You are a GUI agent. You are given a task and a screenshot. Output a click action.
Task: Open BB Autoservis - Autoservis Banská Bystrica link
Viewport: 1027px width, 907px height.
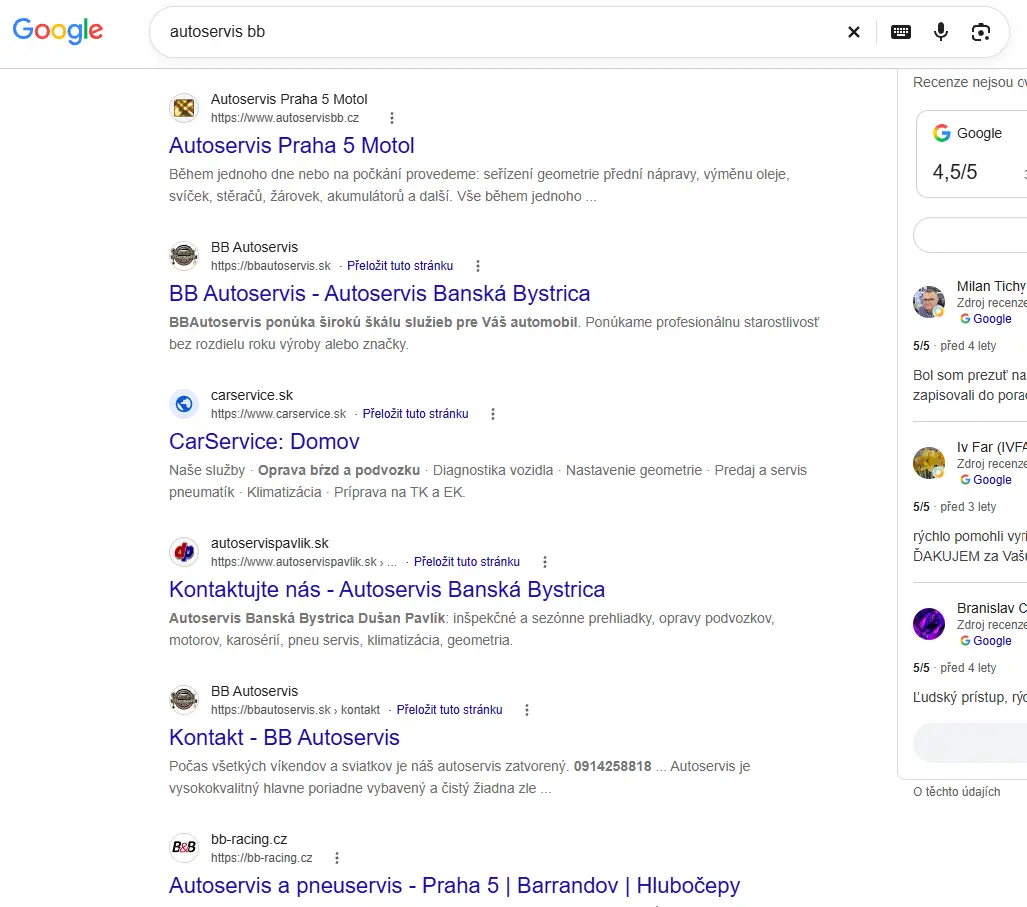(379, 293)
